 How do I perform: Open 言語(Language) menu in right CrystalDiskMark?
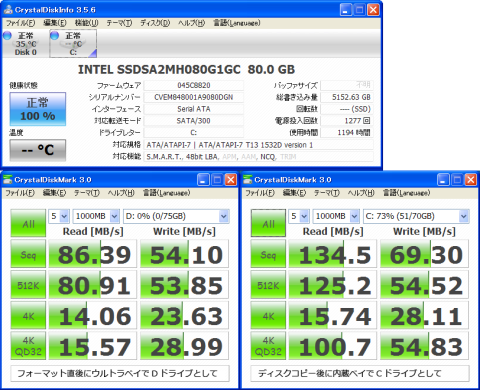406,193
